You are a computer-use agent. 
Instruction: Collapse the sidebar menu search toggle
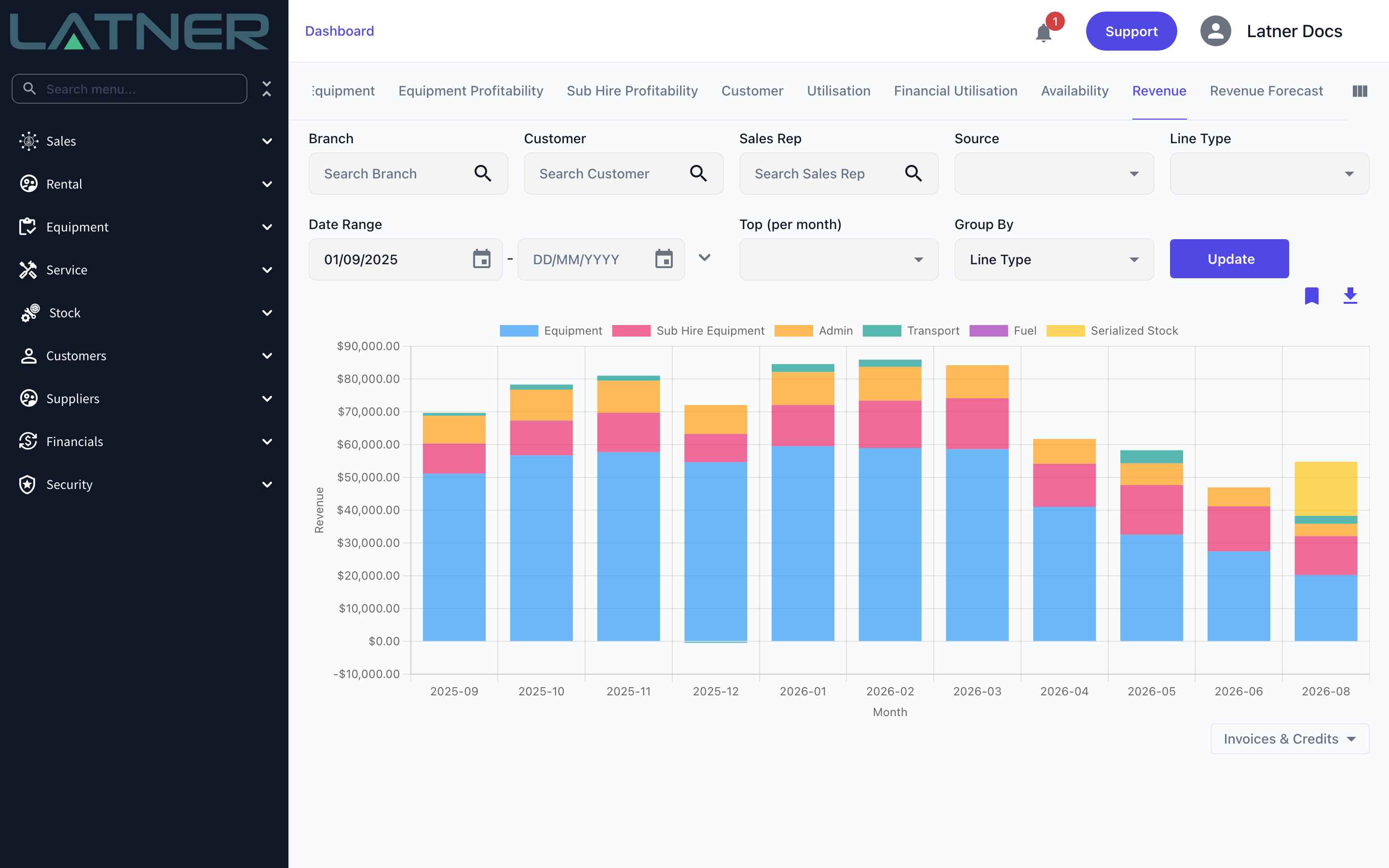pyautogui.click(x=266, y=88)
